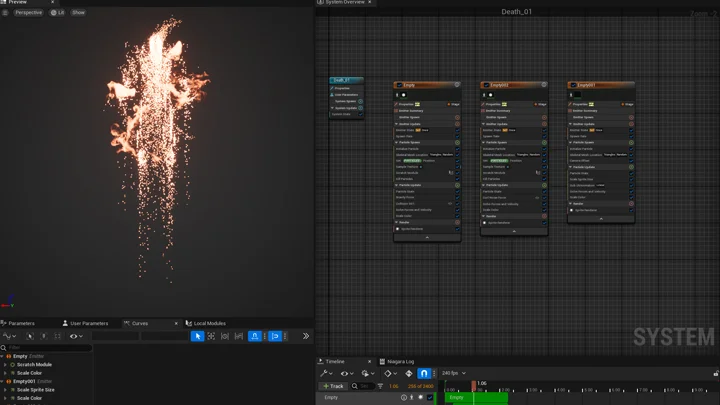This screenshot has height=405, width=720.
Task: Collapse the Empty002 emitter node with bottom arrow
Action: (x=514, y=231)
